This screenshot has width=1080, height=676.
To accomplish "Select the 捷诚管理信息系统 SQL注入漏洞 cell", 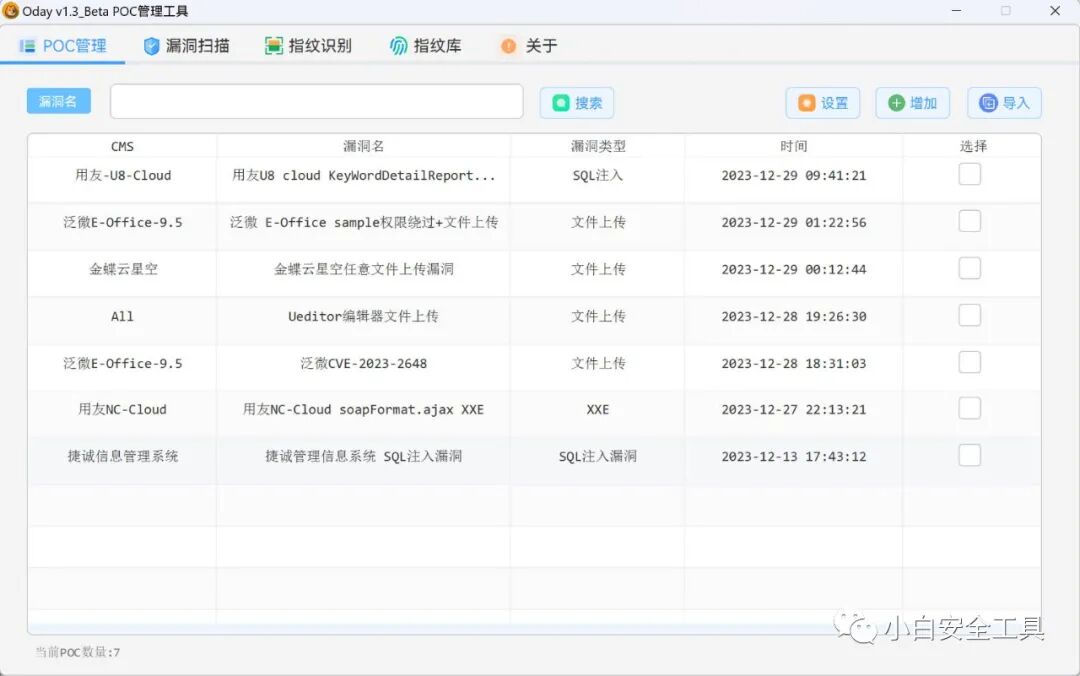I will coord(364,456).
